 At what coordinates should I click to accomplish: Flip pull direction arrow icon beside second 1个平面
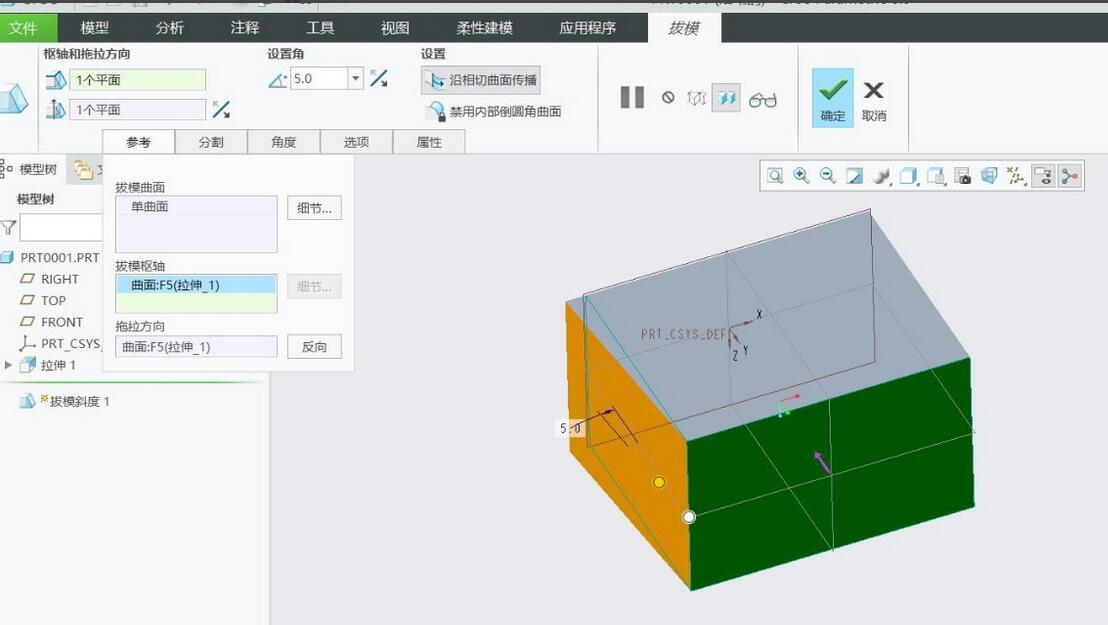tap(221, 110)
